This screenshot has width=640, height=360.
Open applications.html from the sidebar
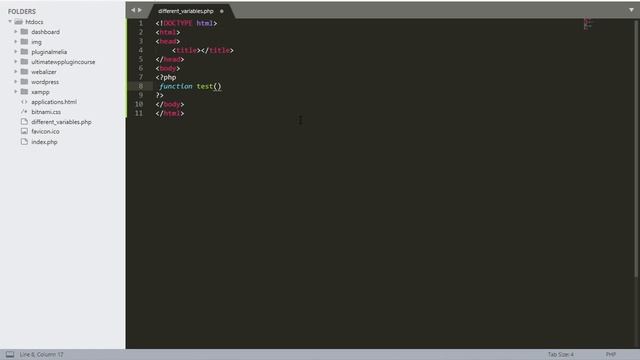(54, 102)
